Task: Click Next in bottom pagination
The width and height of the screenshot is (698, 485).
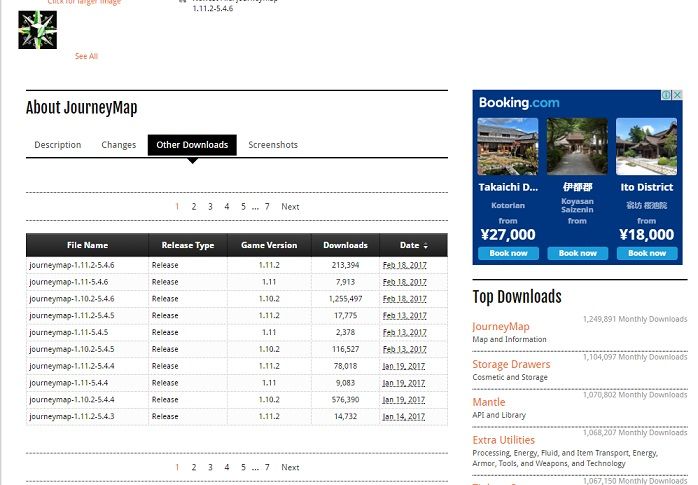Action: pyautogui.click(x=290, y=467)
